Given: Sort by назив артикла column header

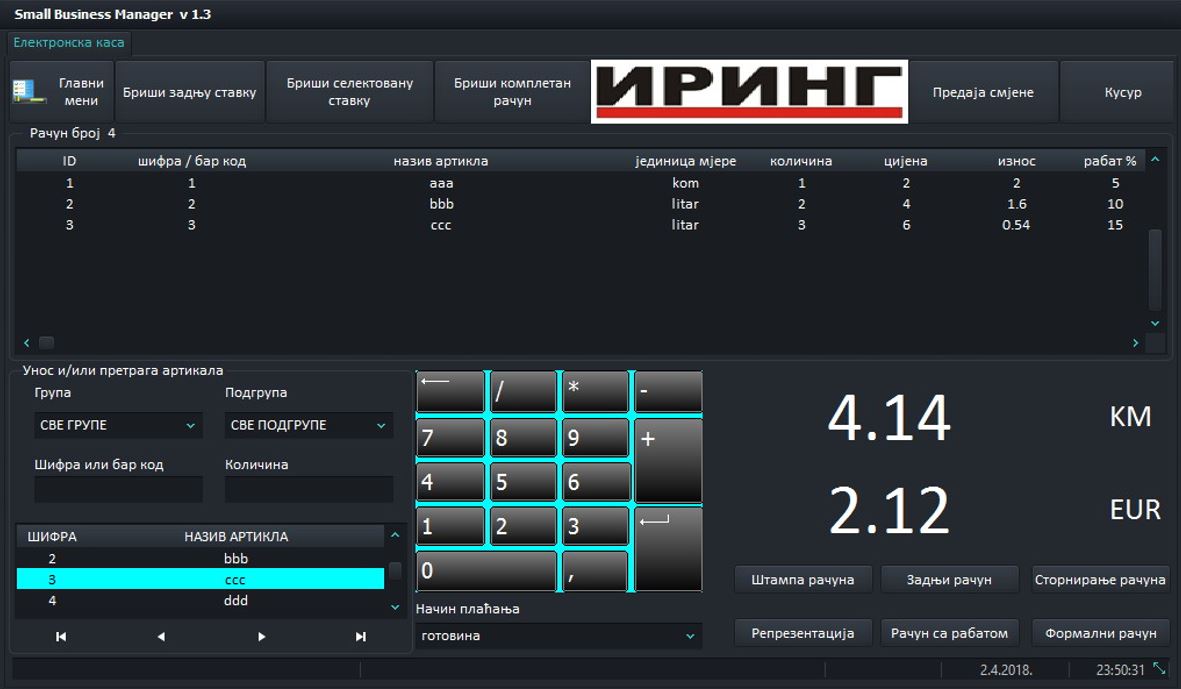Looking at the screenshot, I should click(441, 161).
